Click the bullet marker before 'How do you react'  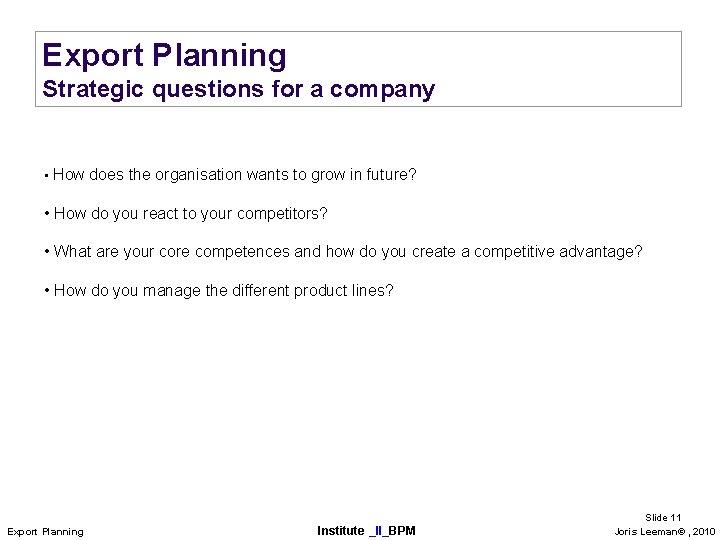coord(47,214)
